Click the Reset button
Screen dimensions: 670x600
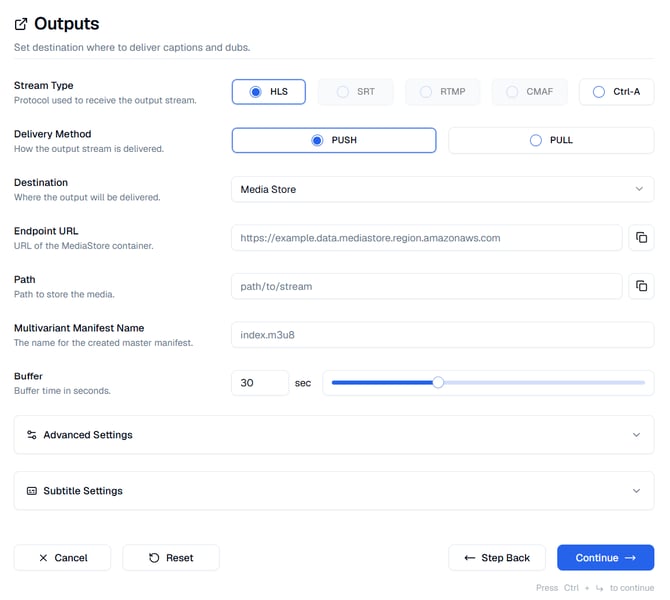171,558
